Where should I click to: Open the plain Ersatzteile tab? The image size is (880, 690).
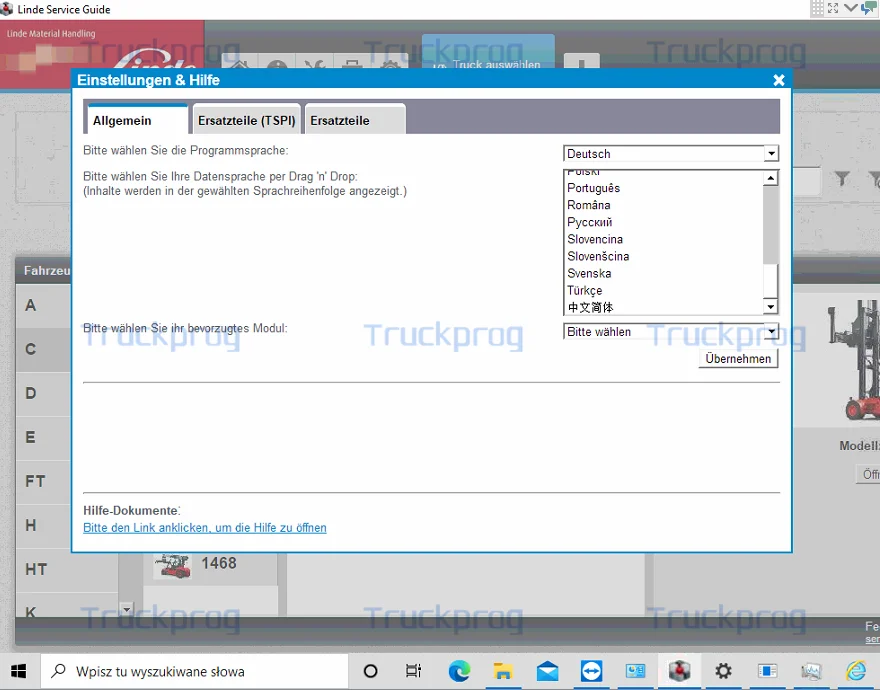point(355,120)
